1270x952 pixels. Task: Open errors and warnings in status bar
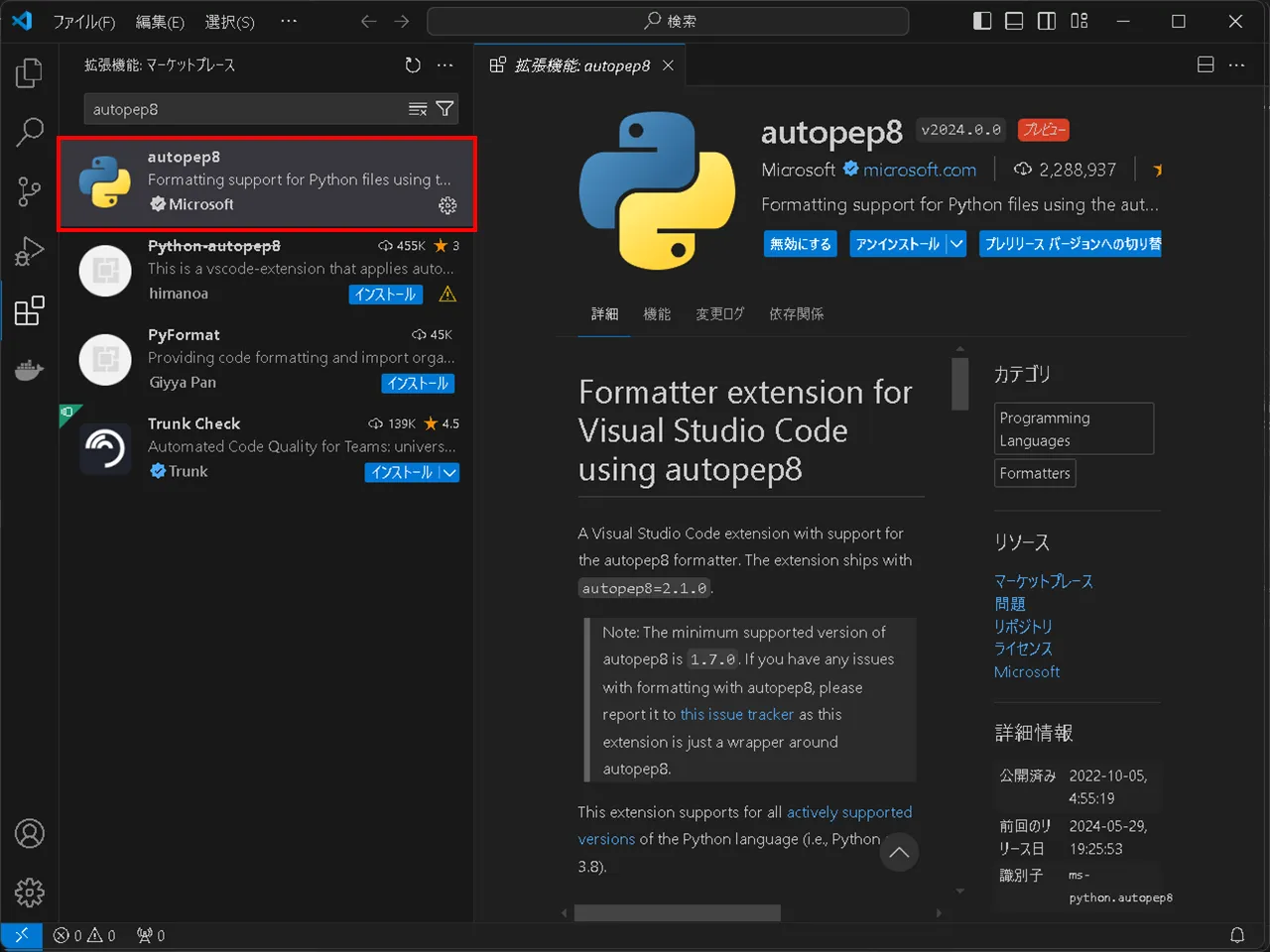(x=84, y=935)
